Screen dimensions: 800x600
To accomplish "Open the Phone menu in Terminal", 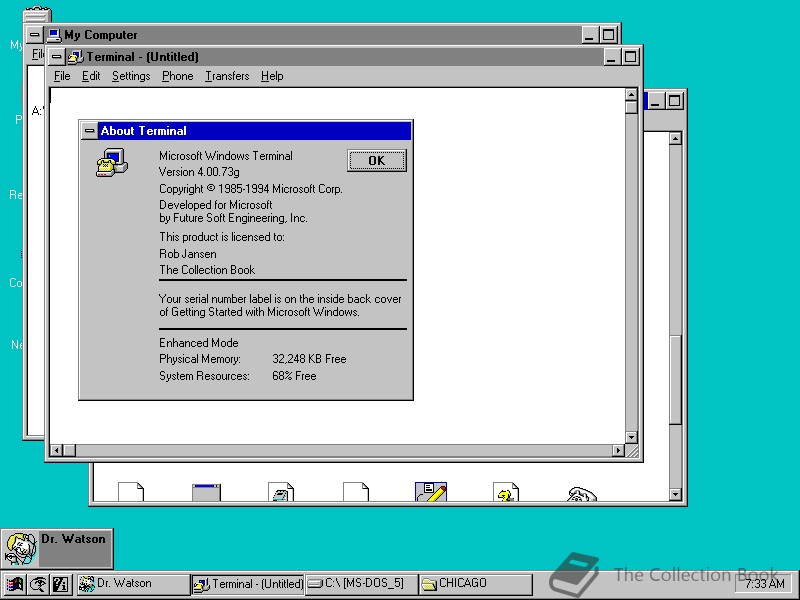I will tap(178, 76).
